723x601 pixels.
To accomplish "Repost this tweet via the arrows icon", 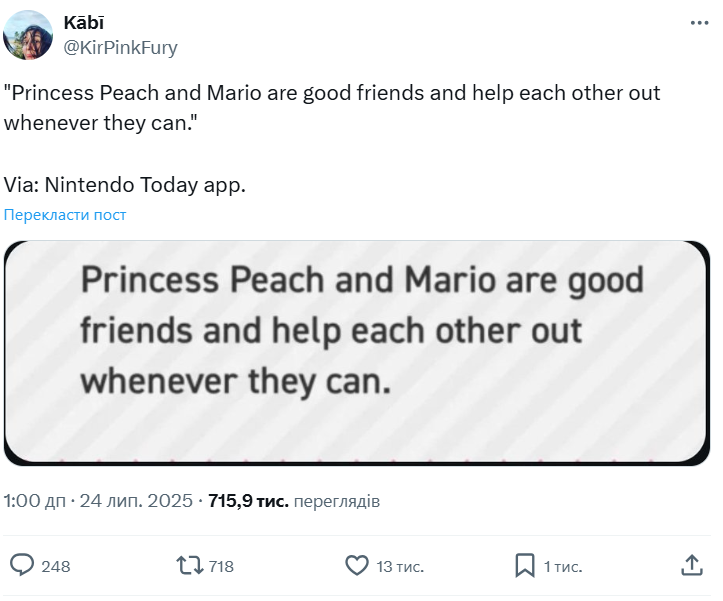I will pyautogui.click(x=189, y=566).
